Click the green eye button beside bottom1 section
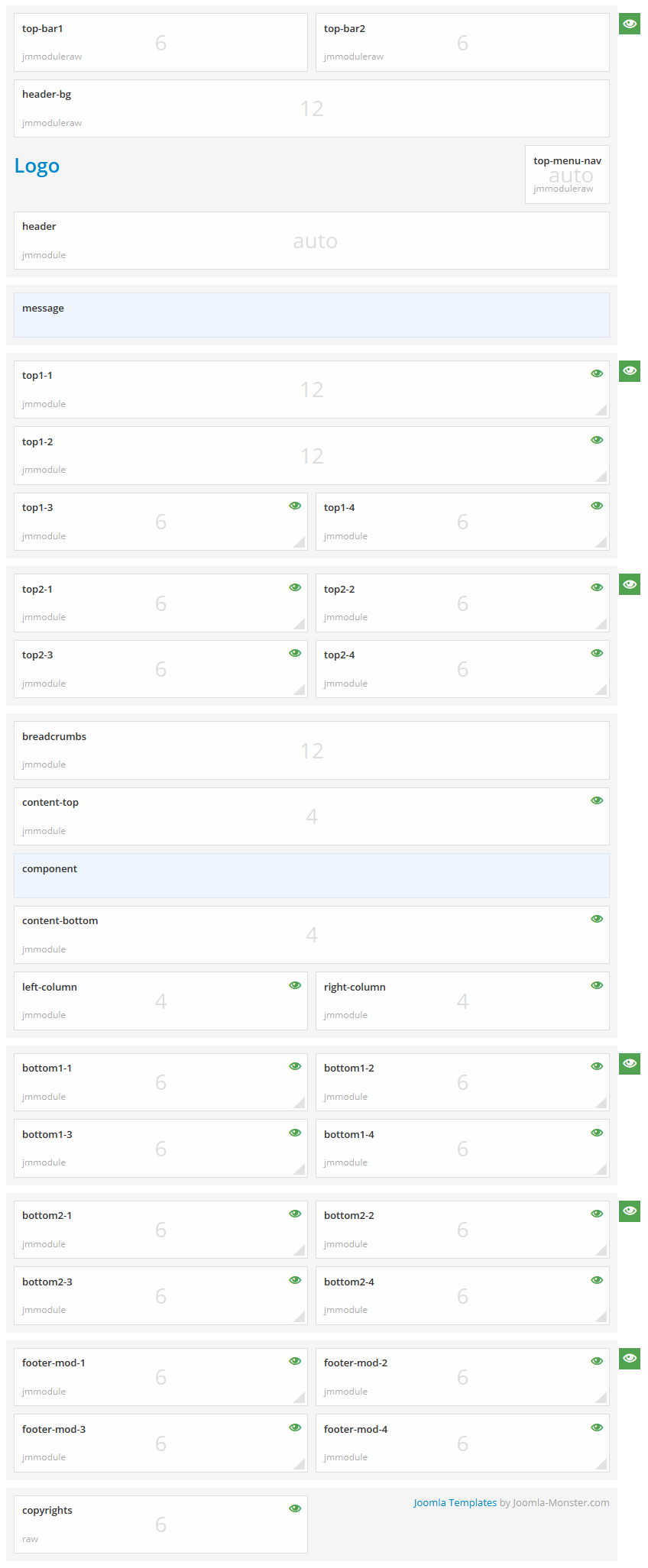 click(x=629, y=1063)
